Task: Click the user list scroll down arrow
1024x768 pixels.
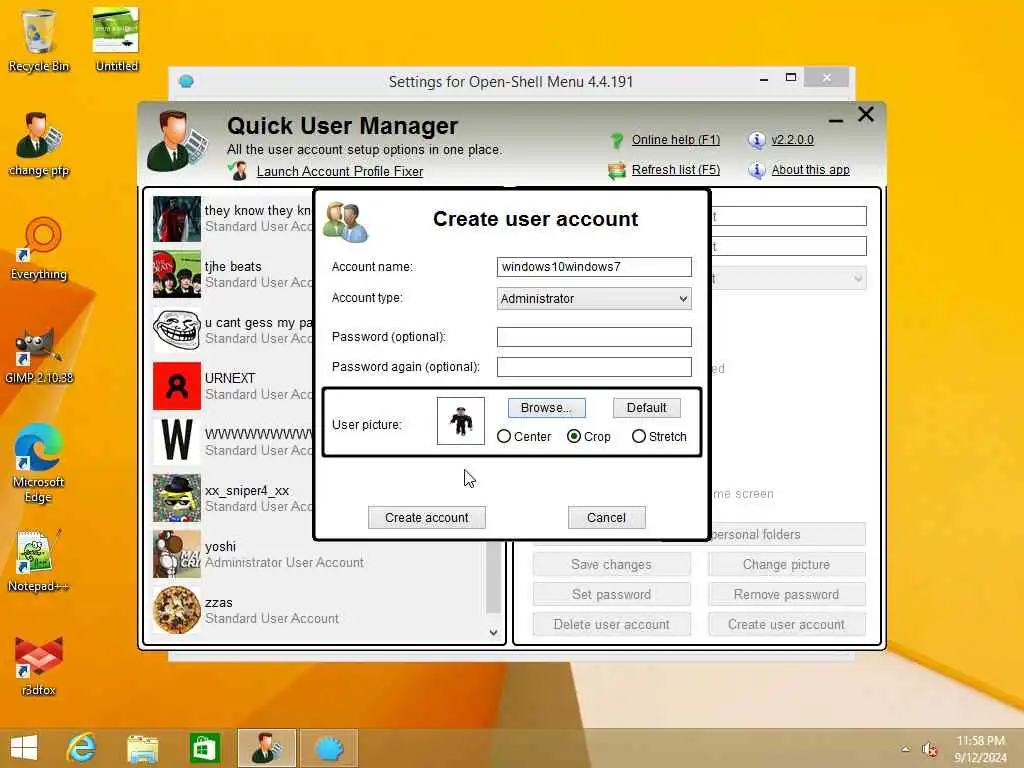Action: [493, 632]
